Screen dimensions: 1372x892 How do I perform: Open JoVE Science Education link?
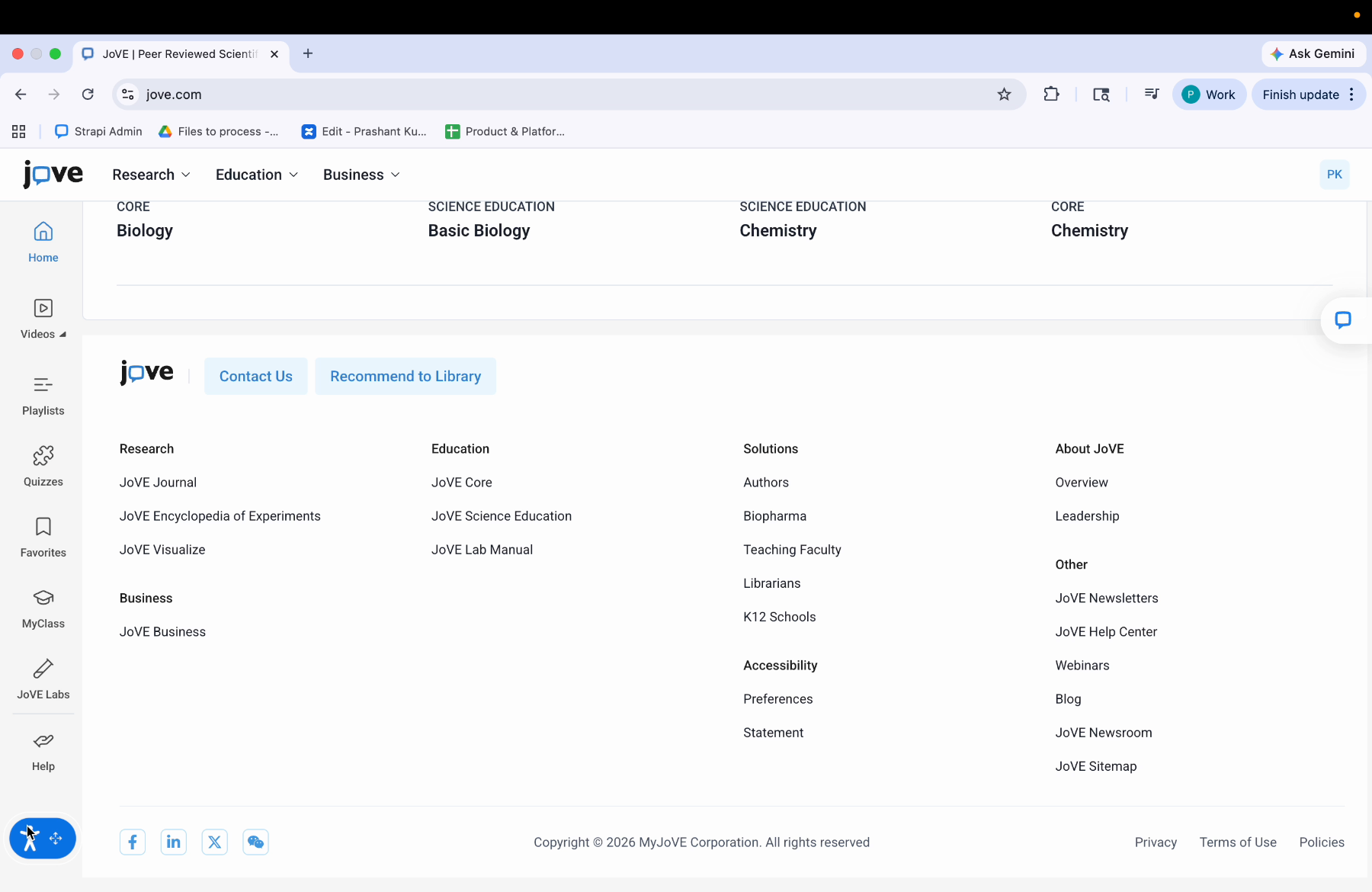(502, 516)
